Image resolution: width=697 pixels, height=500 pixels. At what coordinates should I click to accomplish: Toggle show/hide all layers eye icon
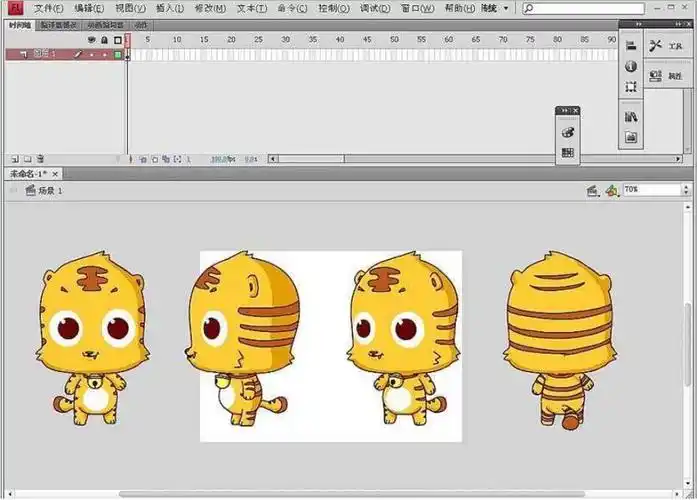[x=92, y=40]
